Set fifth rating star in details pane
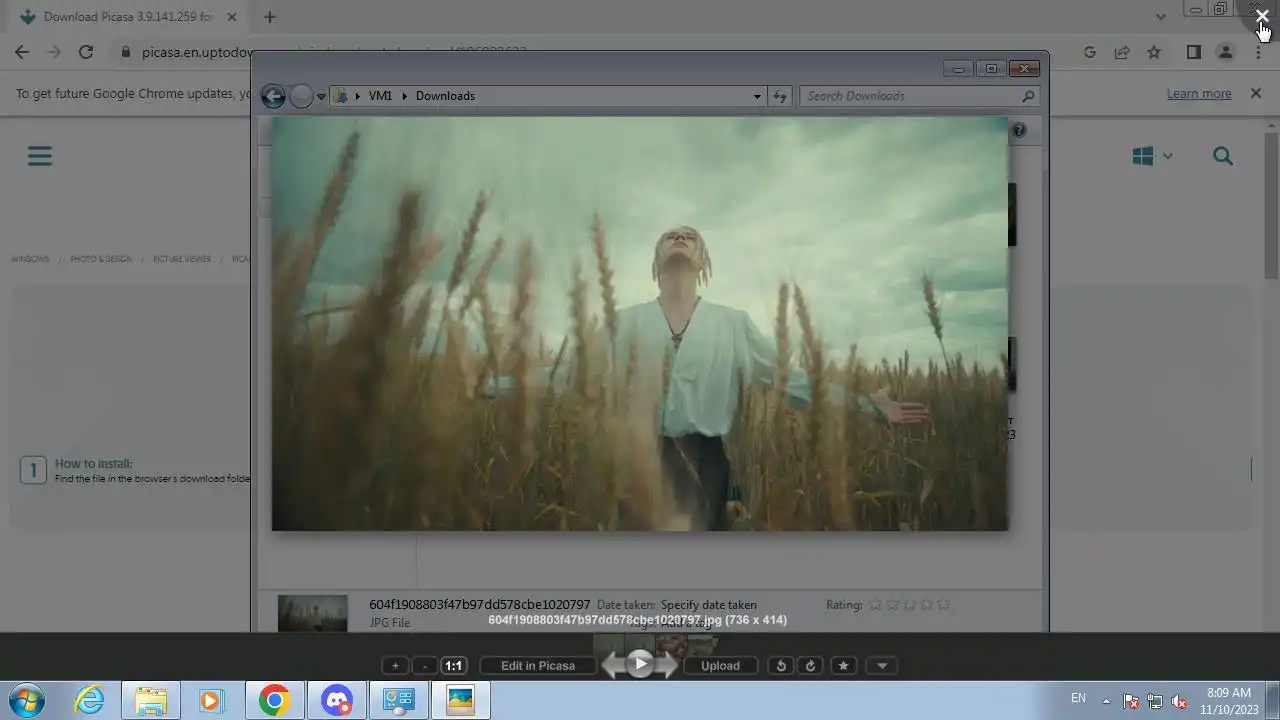The image size is (1280, 720). 943,605
